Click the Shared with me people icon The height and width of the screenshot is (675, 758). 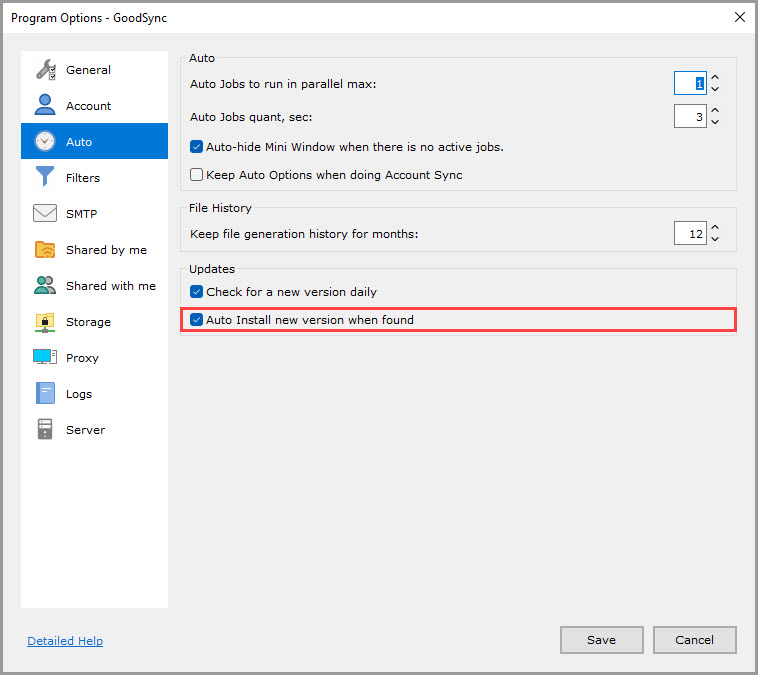[45, 285]
